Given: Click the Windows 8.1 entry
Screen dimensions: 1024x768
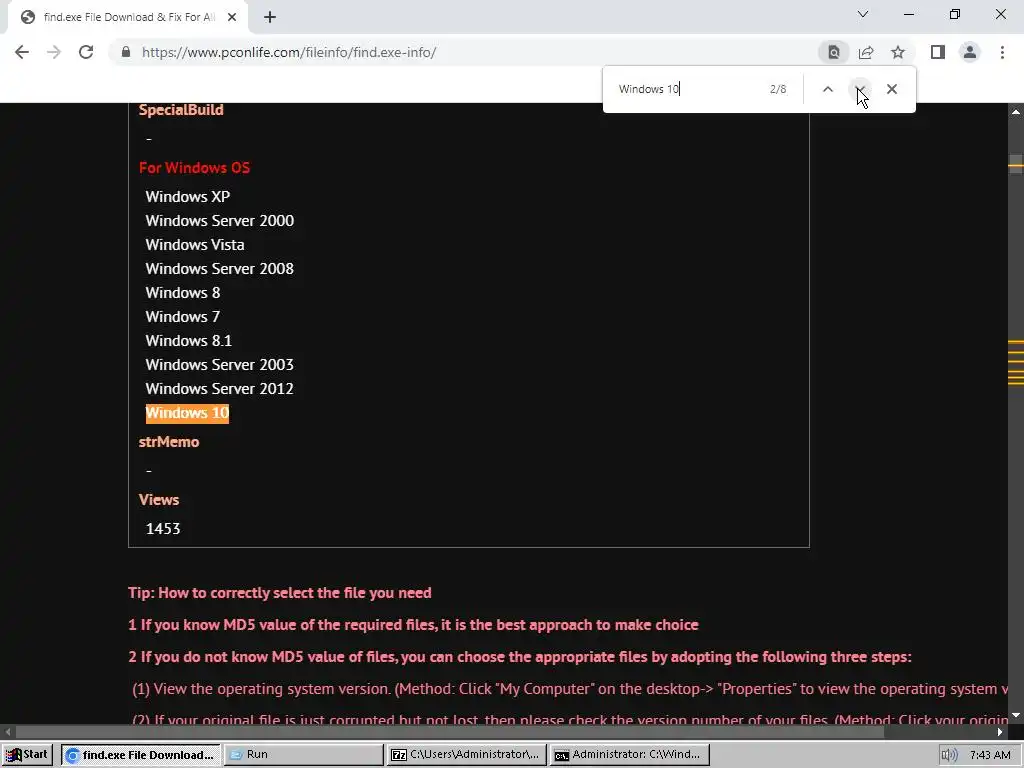Looking at the screenshot, I should (189, 341).
